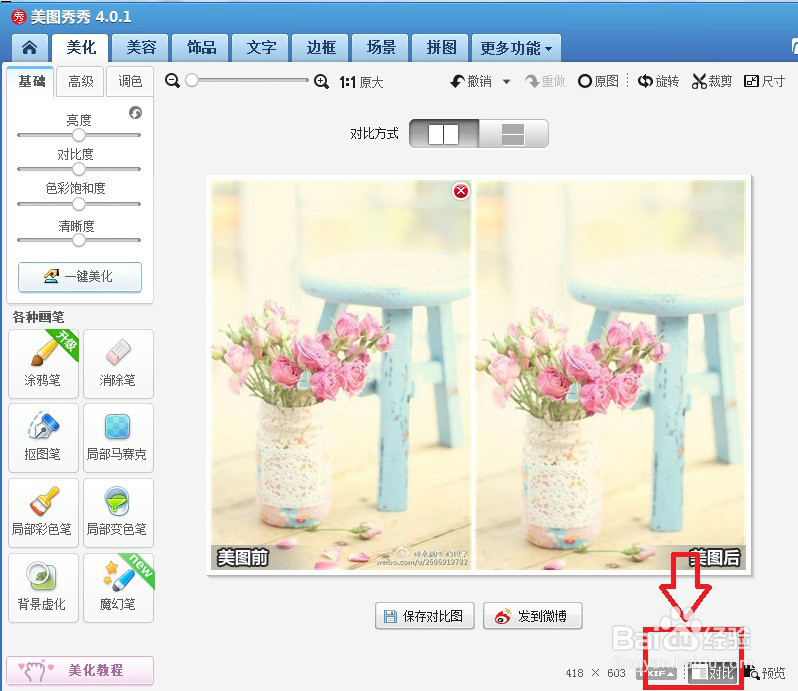Click the 保存对比图 button
This screenshot has width=798, height=691.
(425, 616)
